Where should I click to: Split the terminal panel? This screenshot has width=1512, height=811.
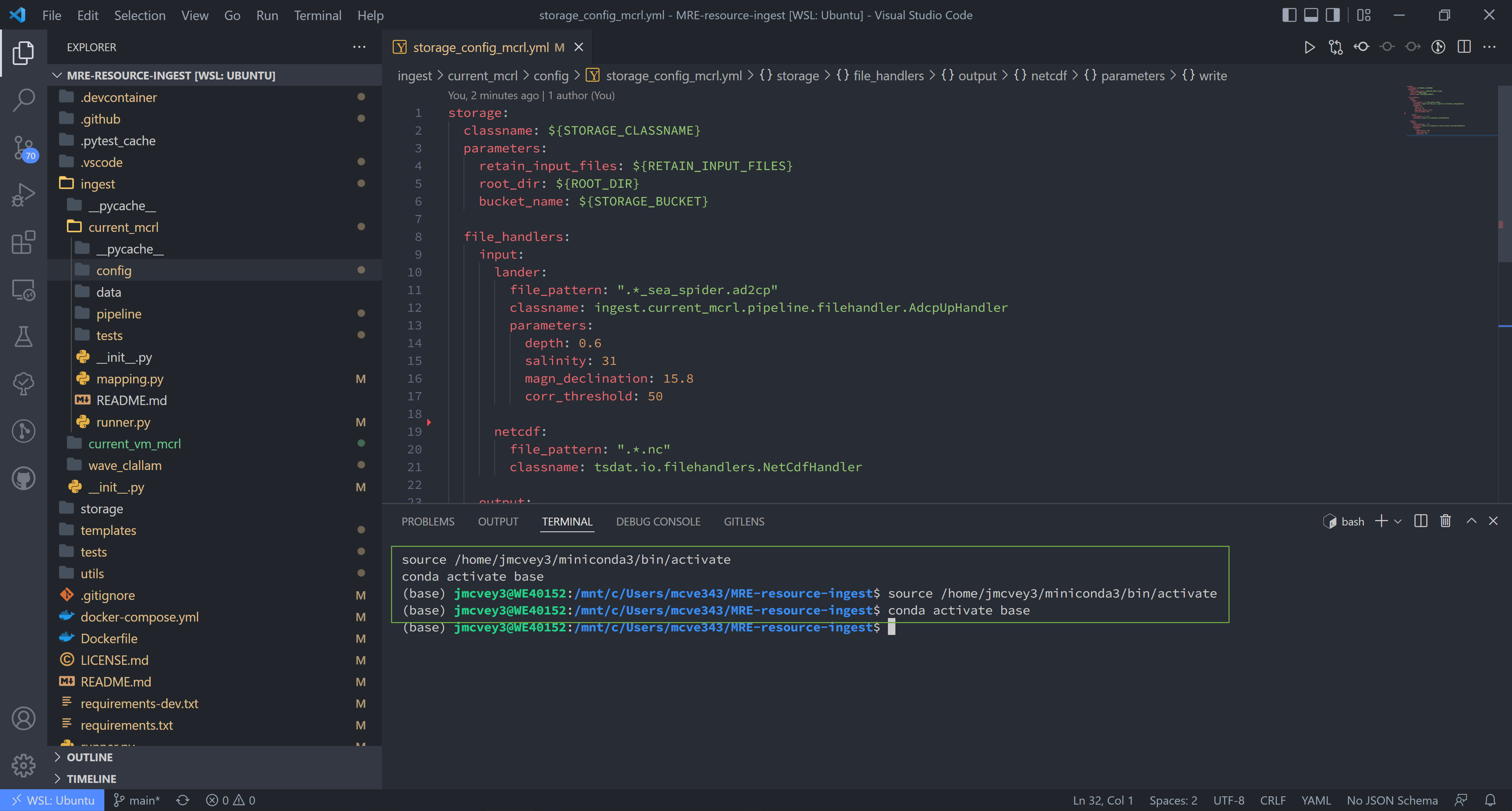coord(1421,521)
